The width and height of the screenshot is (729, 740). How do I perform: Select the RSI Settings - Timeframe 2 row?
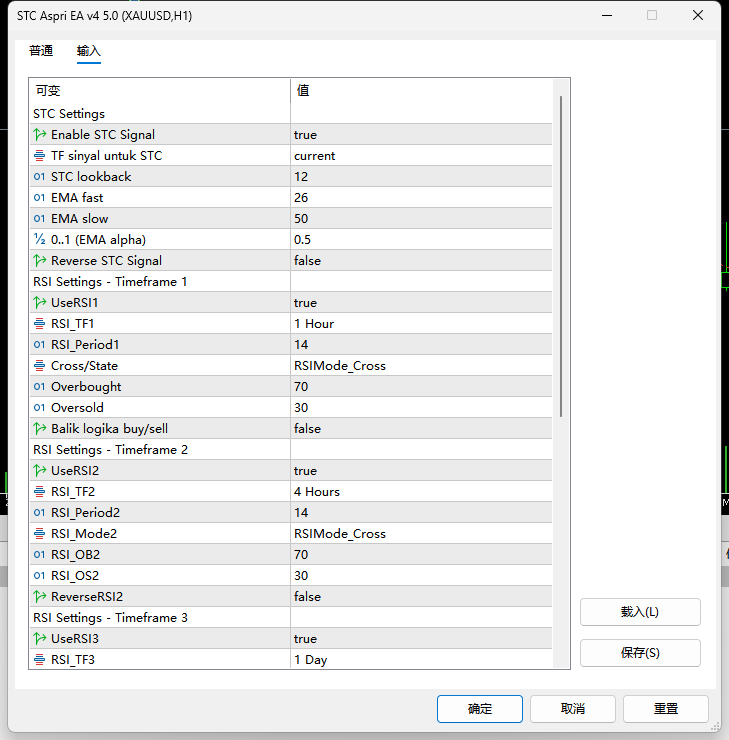point(291,450)
